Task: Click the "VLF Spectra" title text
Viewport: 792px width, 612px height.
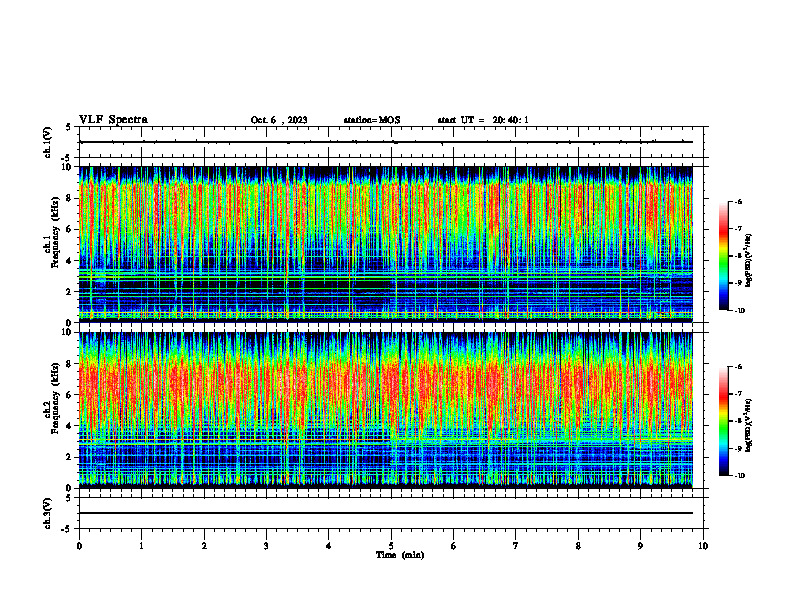Action: (x=113, y=120)
